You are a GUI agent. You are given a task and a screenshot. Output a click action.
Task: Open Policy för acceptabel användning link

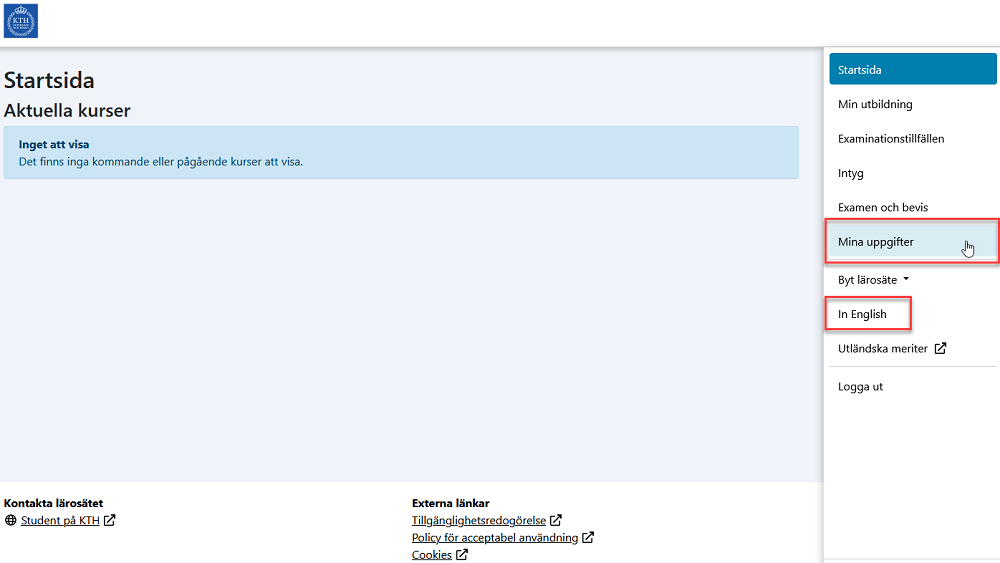[x=495, y=538]
